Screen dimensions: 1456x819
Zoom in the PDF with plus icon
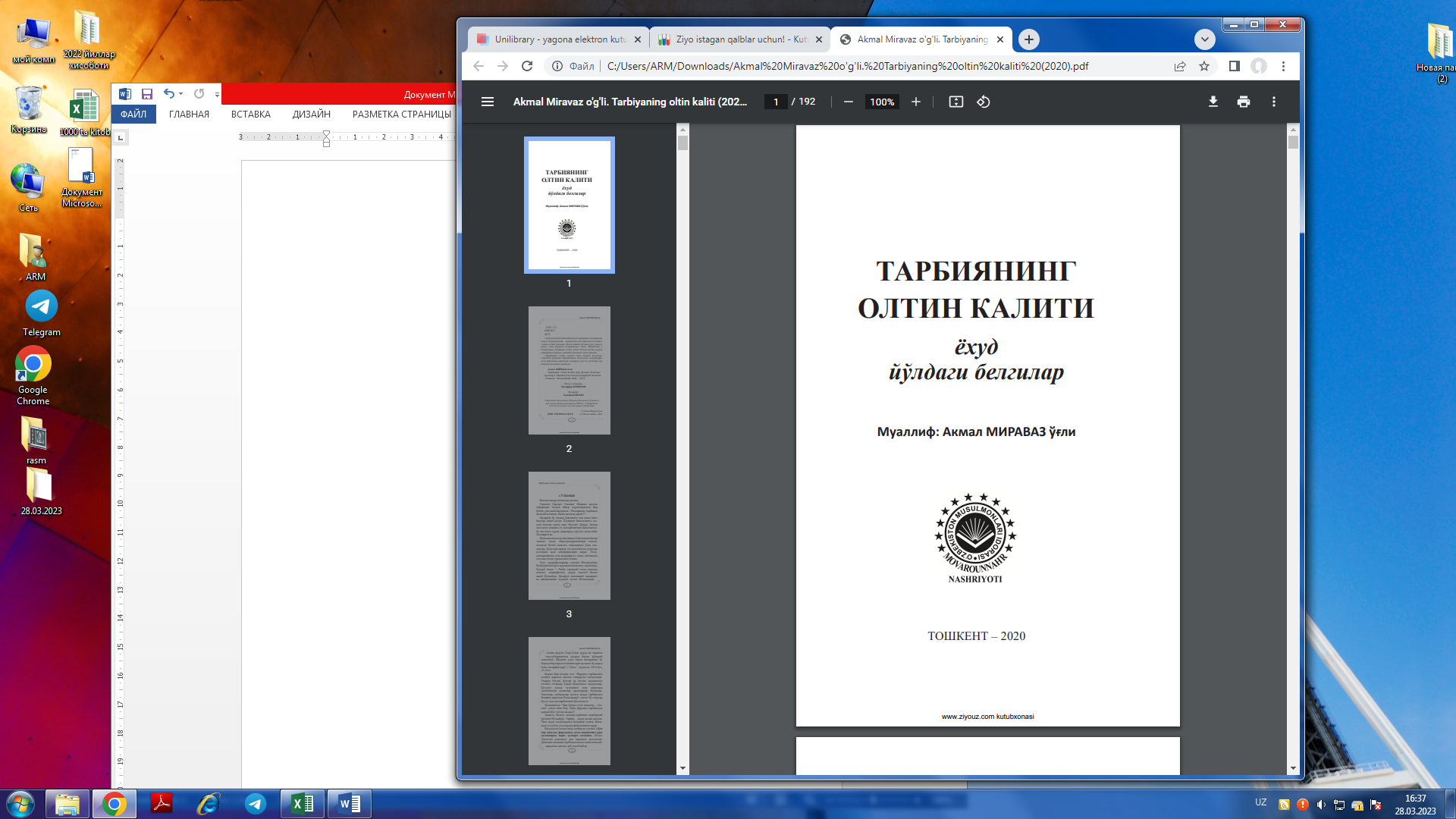point(916,102)
